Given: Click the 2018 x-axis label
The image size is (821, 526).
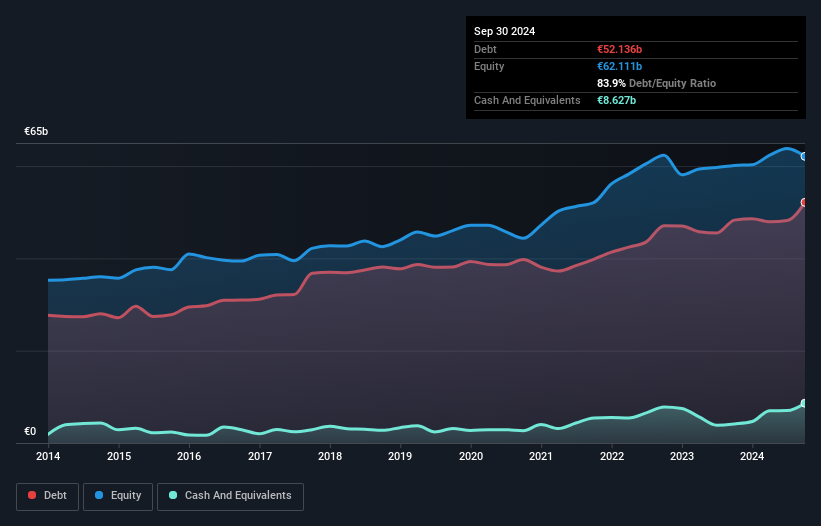Looking at the screenshot, I should (x=330, y=456).
